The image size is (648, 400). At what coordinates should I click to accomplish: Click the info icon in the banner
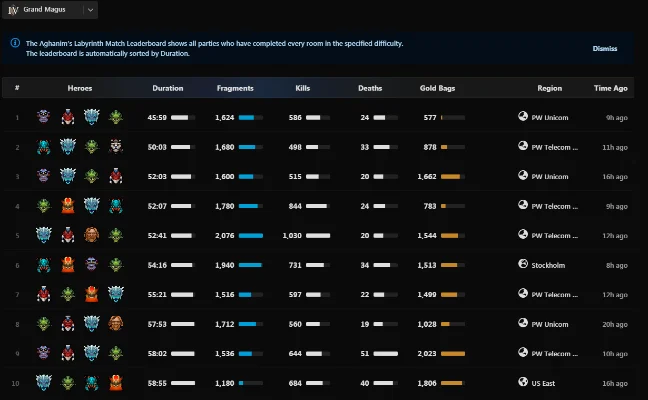[15, 43]
